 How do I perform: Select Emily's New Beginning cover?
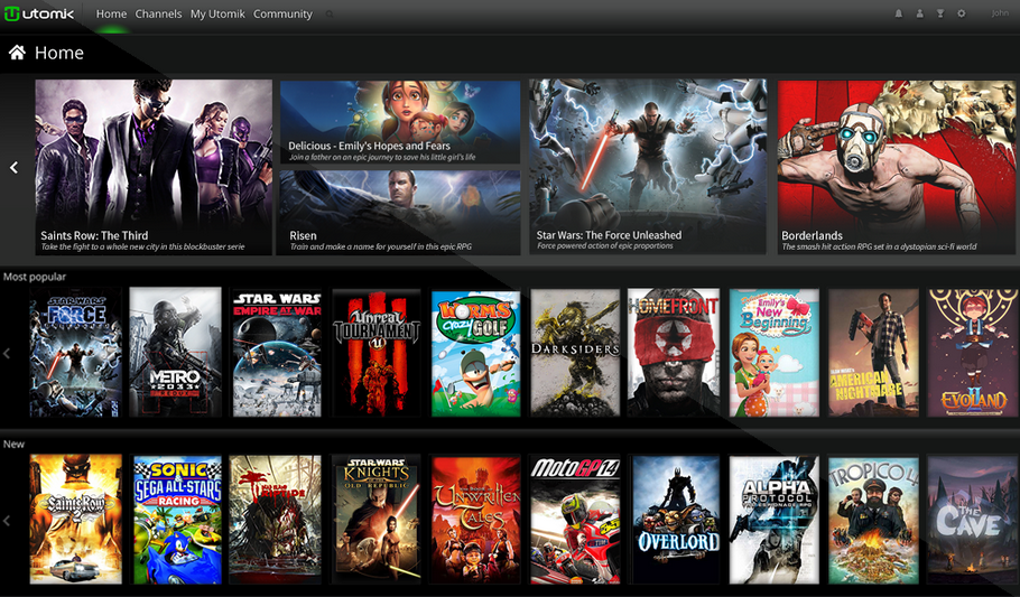(x=774, y=352)
